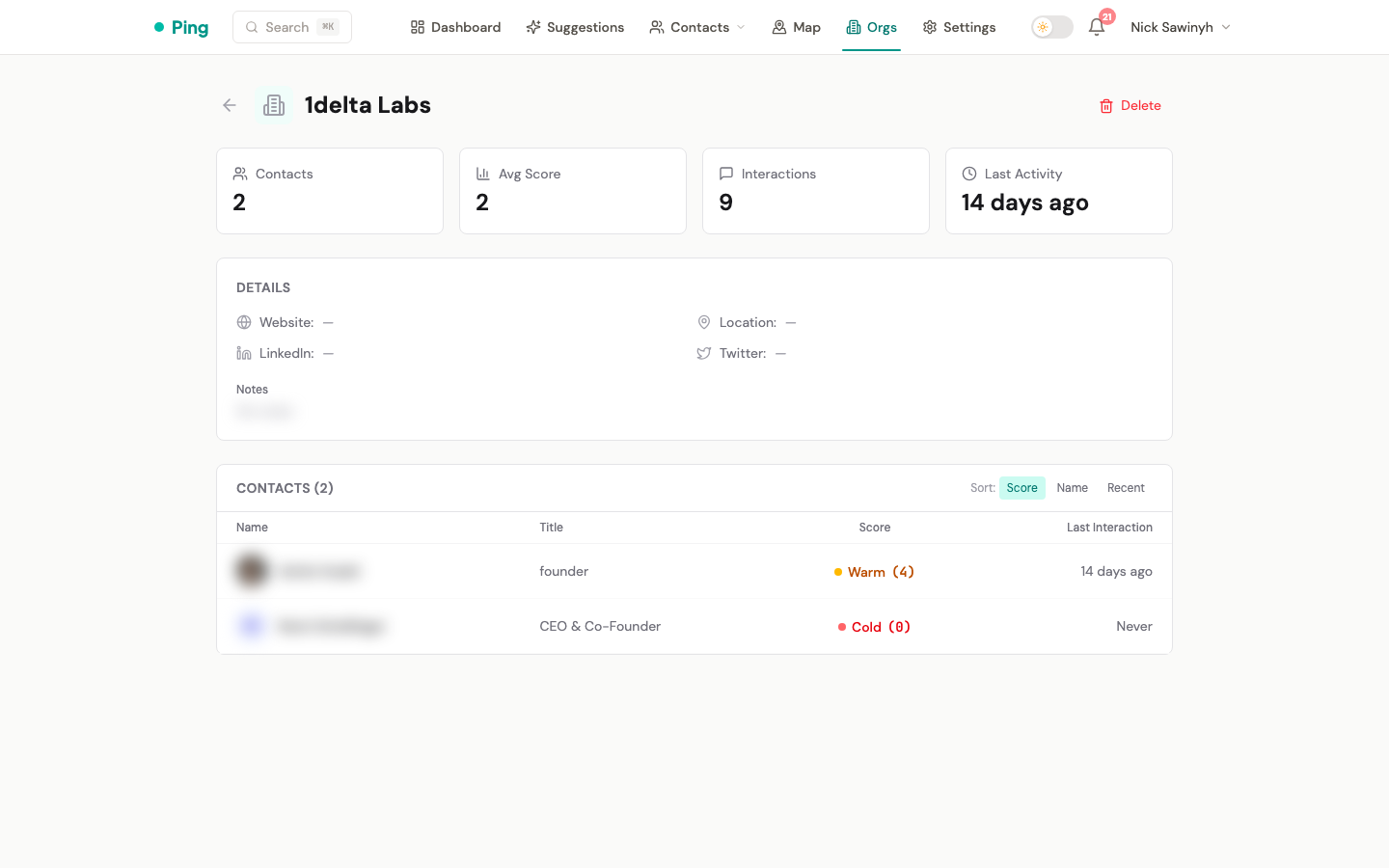This screenshot has width=1389, height=868.
Task: Click the Ping logo
Action: pos(181,27)
